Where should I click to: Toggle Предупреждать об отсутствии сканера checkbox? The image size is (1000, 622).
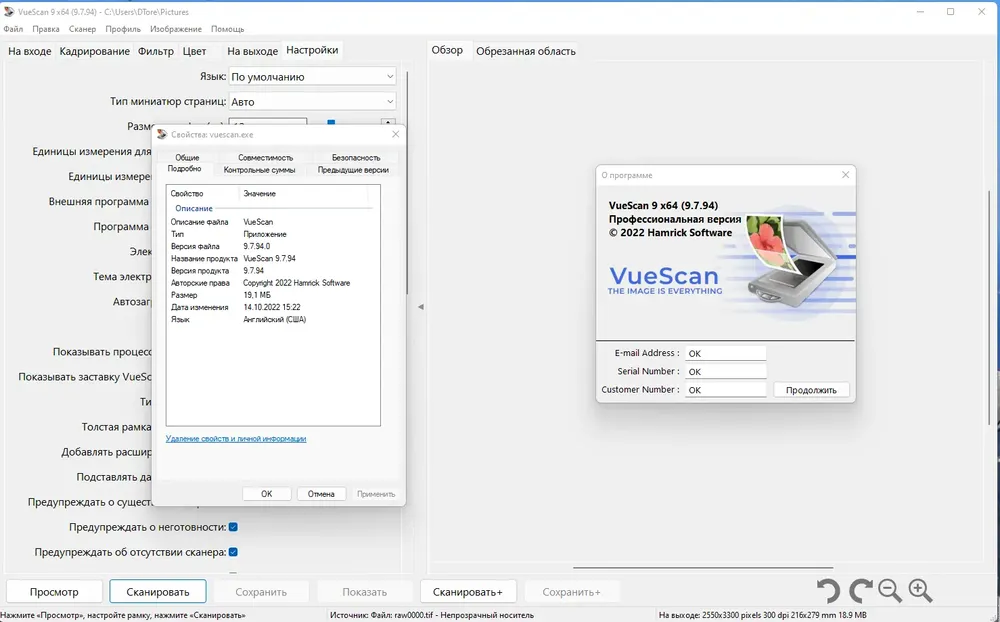tap(233, 552)
